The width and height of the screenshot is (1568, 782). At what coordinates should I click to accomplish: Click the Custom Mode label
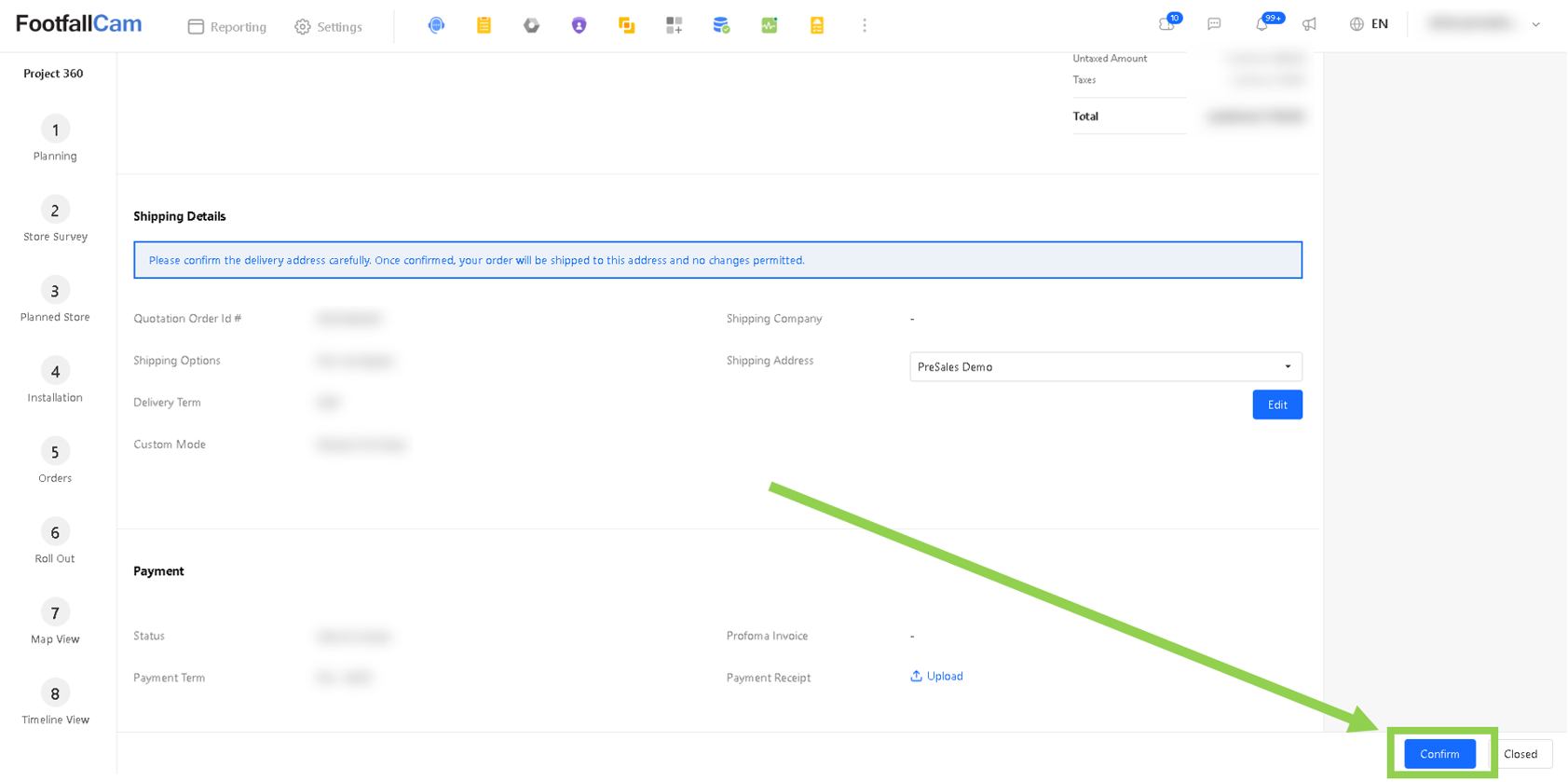click(170, 445)
